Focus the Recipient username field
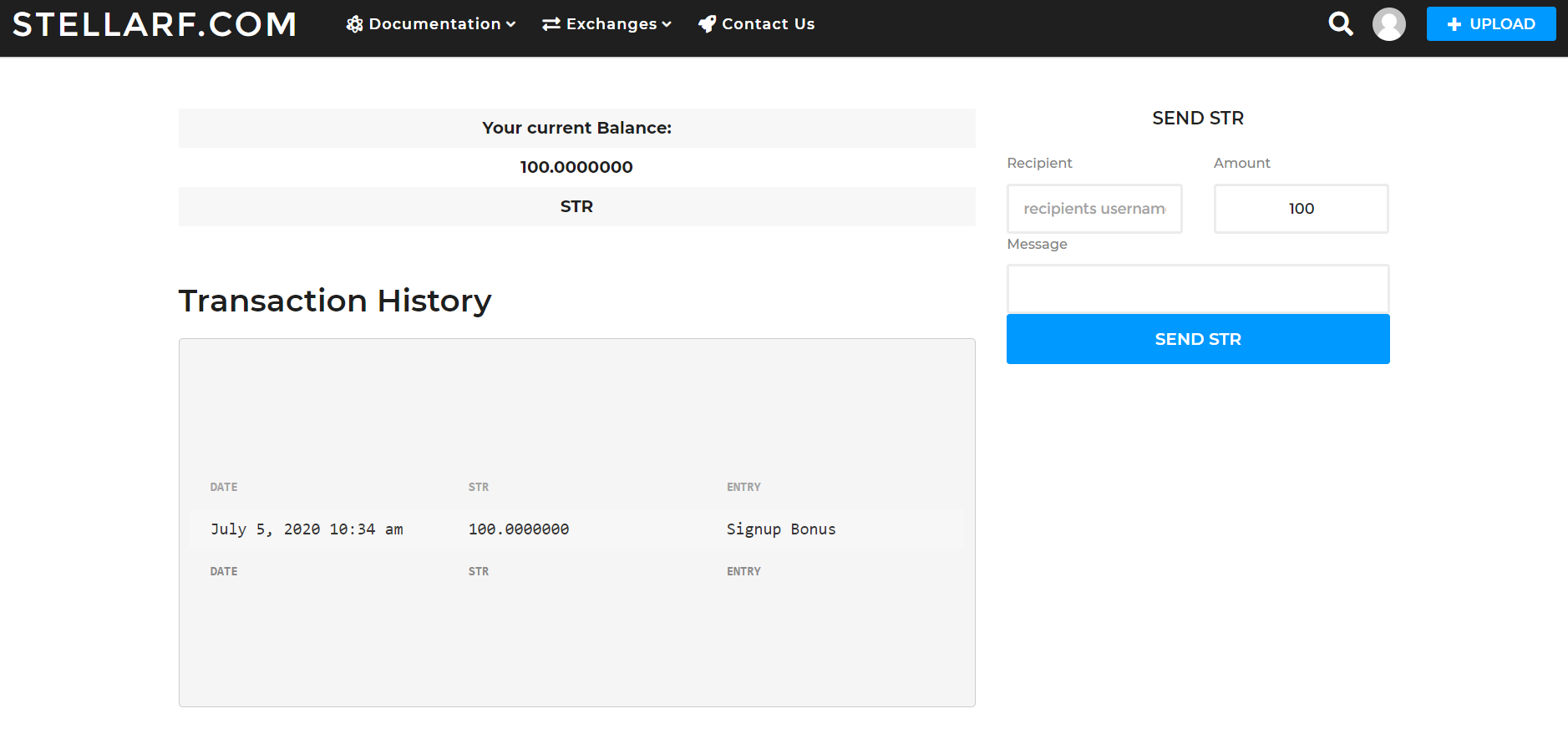The width and height of the screenshot is (1568, 734). pos(1094,209)
